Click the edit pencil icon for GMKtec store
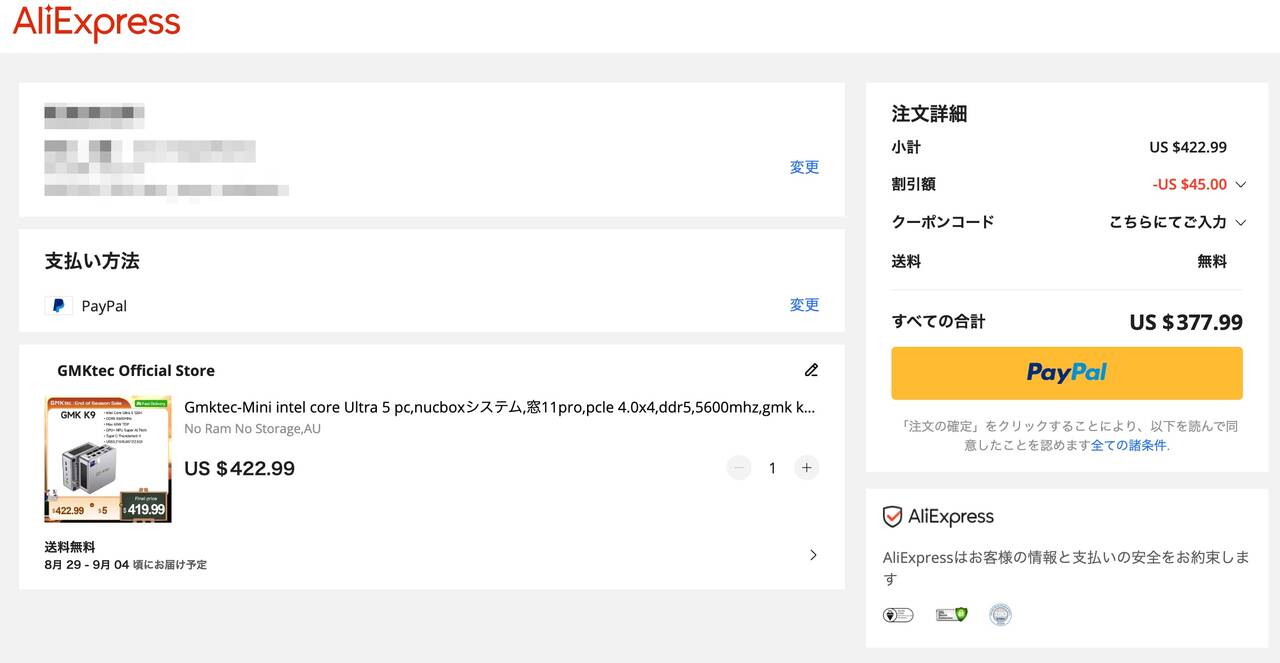Viewport: 1280px width, 663px height. point(811,370)
